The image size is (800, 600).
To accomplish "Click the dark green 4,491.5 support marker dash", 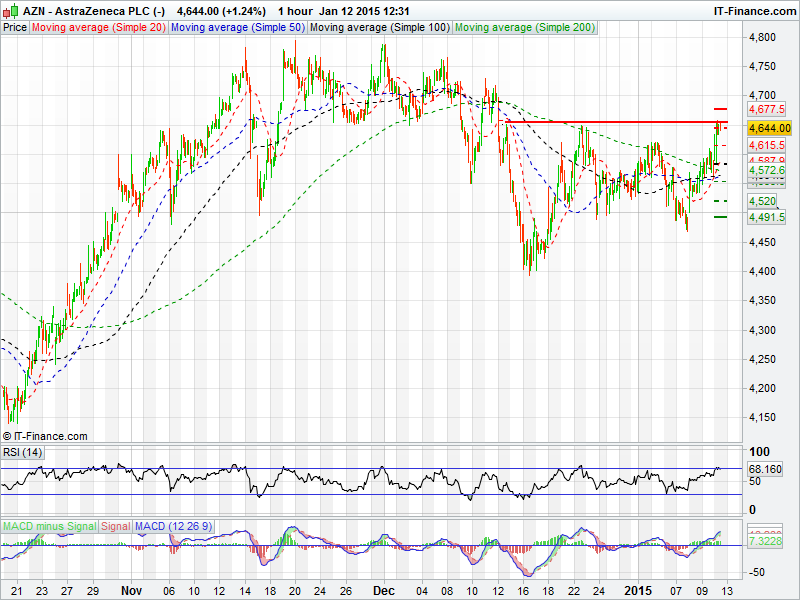I will point(720,217).
